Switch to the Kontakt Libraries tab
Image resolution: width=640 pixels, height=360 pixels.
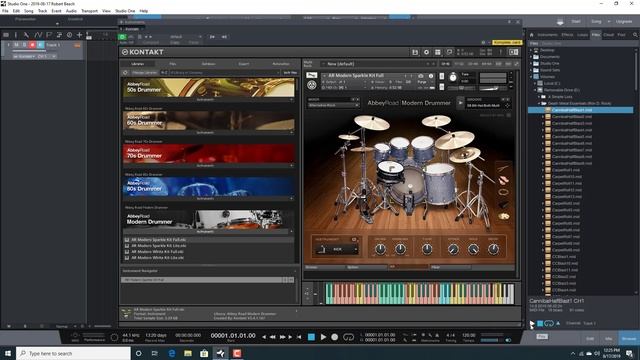[138, 64]
